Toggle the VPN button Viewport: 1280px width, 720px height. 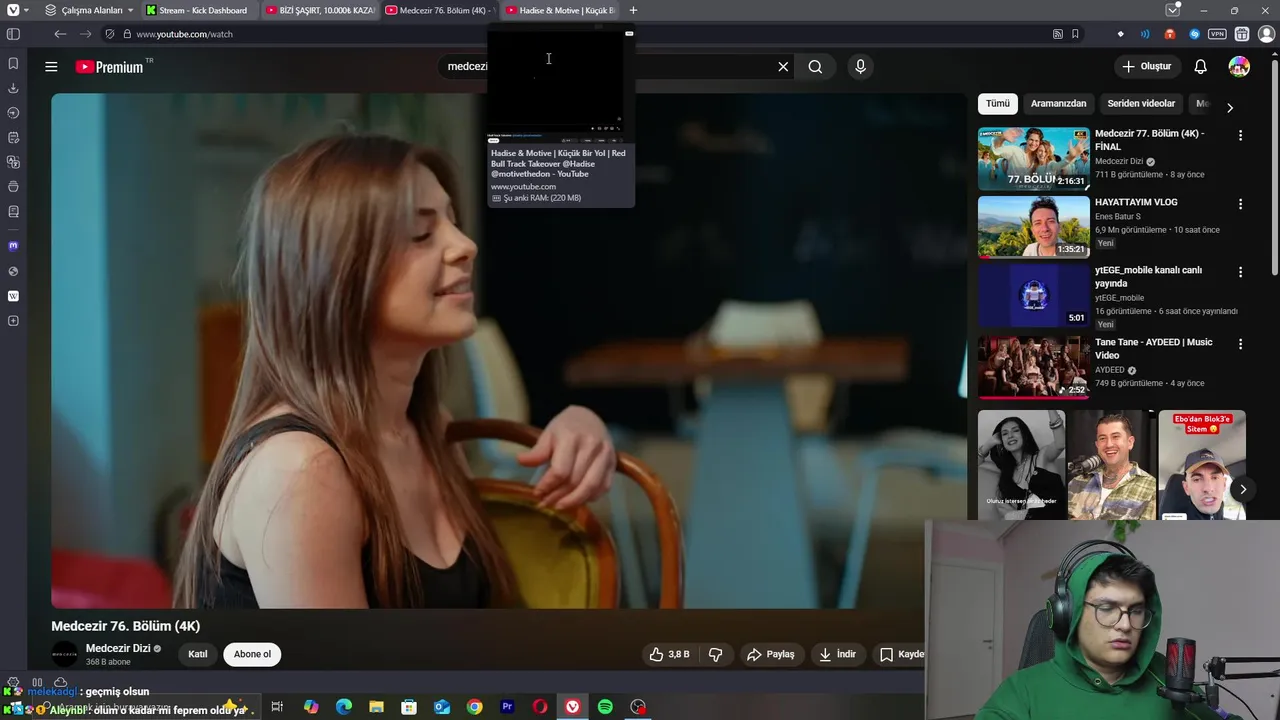point(1217,34)
